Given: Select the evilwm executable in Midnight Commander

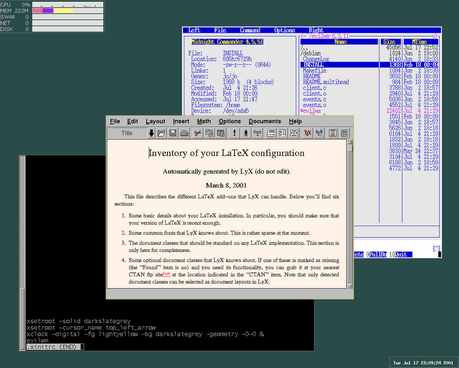Looking at the screenshot, I should [311, 111].
